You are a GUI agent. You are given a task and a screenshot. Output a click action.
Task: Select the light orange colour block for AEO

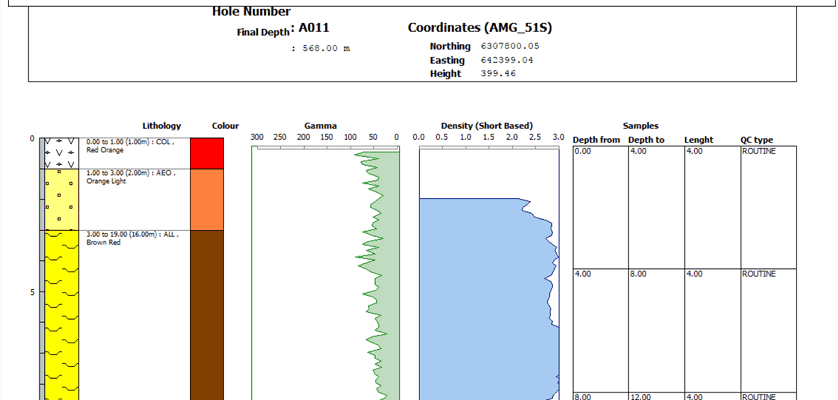208,199
